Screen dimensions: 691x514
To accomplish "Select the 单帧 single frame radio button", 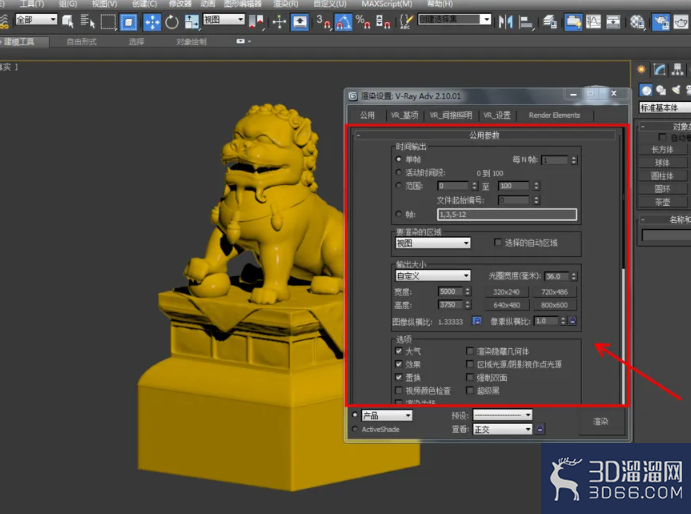I will tap(399, 159).
